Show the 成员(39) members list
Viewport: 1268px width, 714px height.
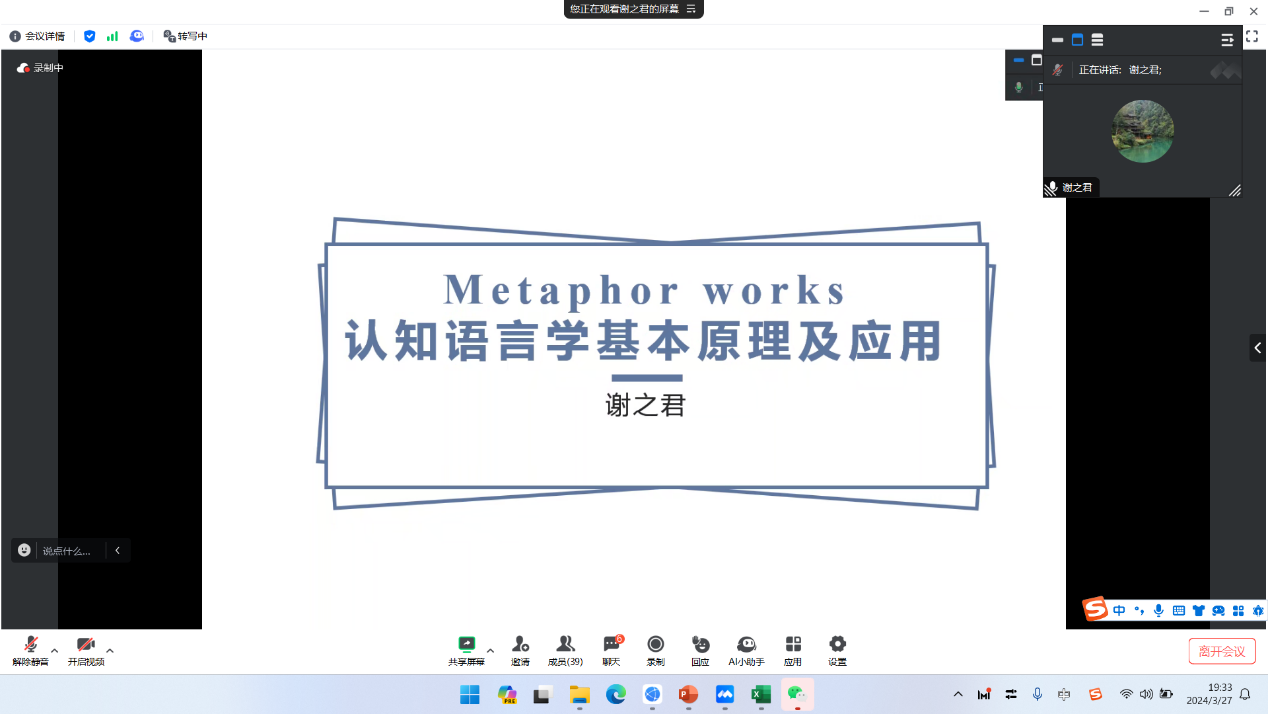coord(565,648)
